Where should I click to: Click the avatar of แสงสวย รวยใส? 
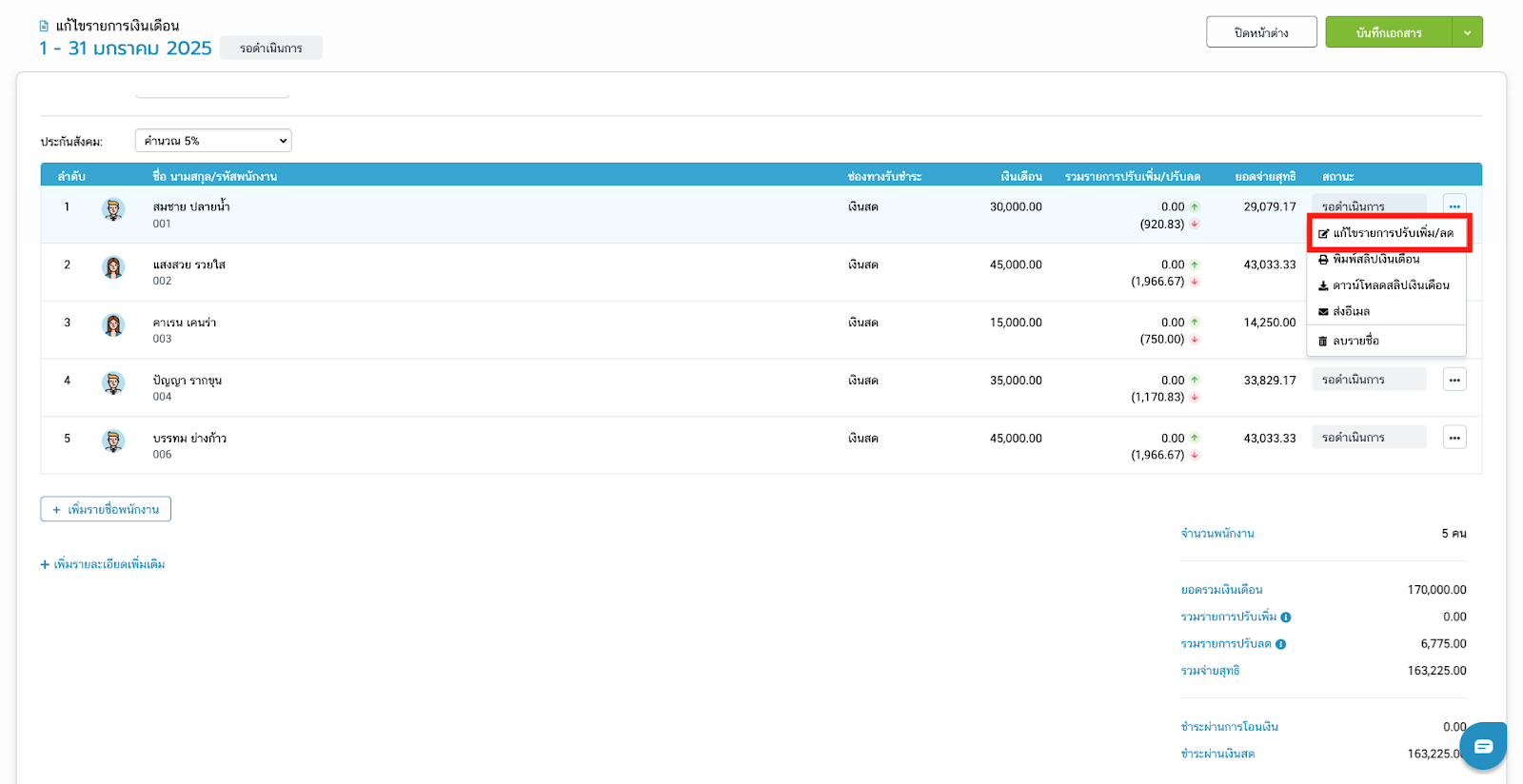tap(113, 267)
